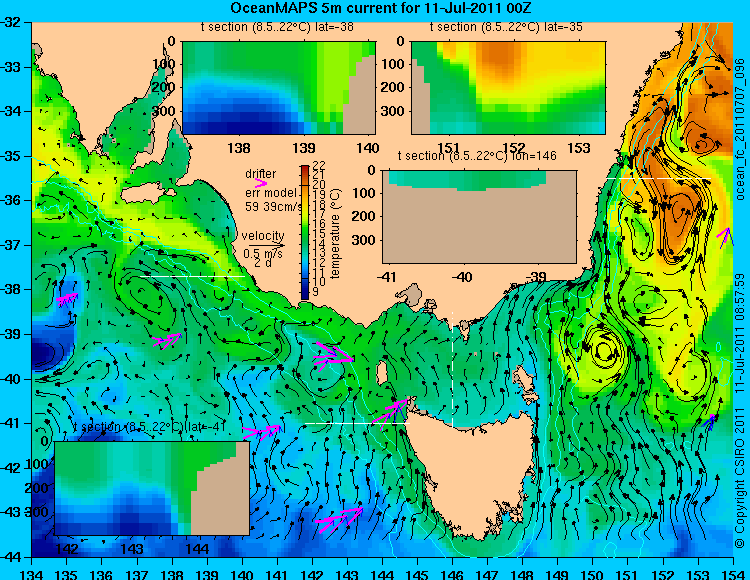Click the blue drifter arrow near 153.3°E, 41°S

click(x=710, y=421)
